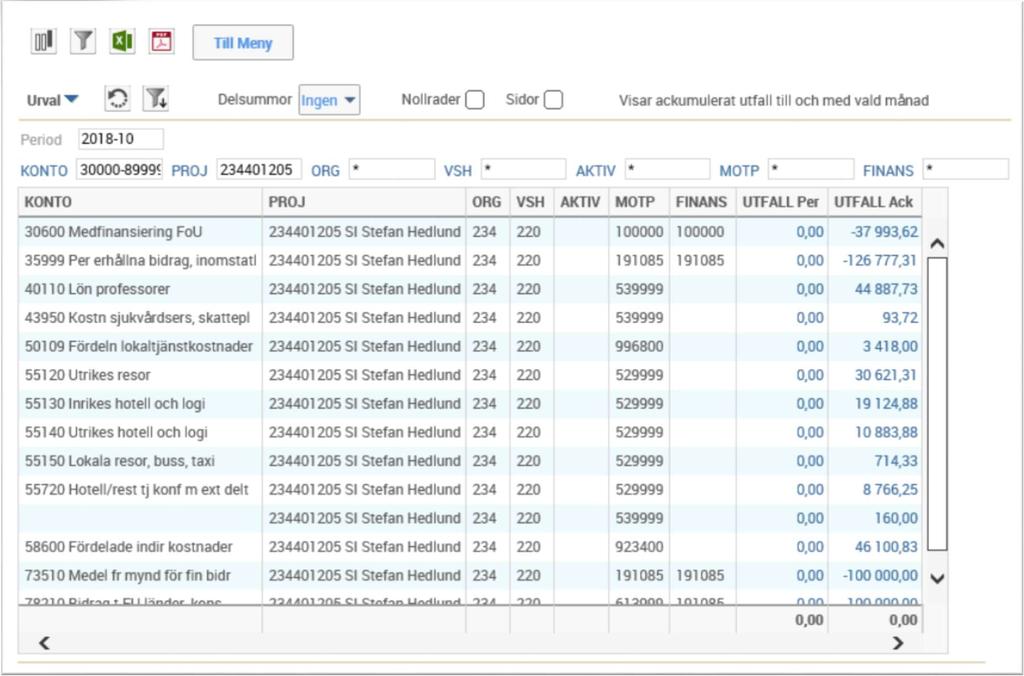Screen dimensions: 1024x676
Task: Select row 35999 Per erhållna bidrag
Action: click(470, 261)
